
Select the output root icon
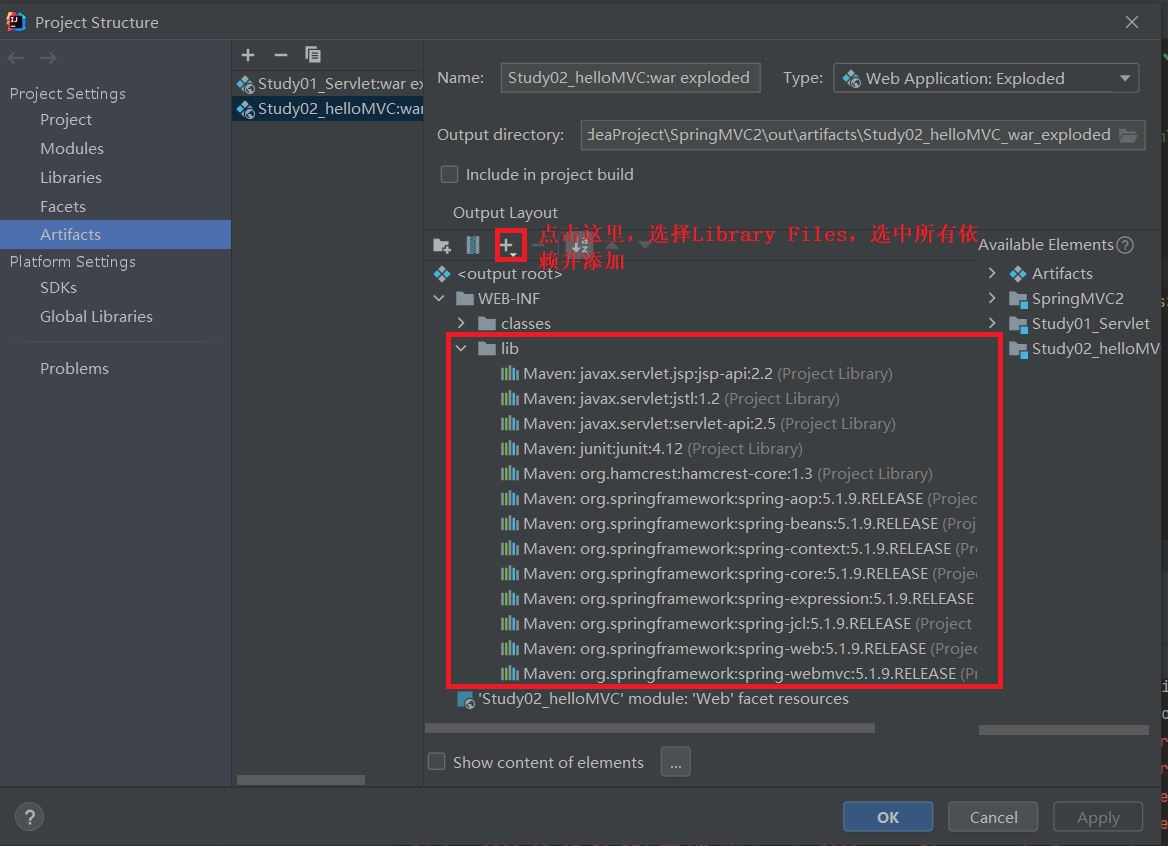tap(442, 274)
